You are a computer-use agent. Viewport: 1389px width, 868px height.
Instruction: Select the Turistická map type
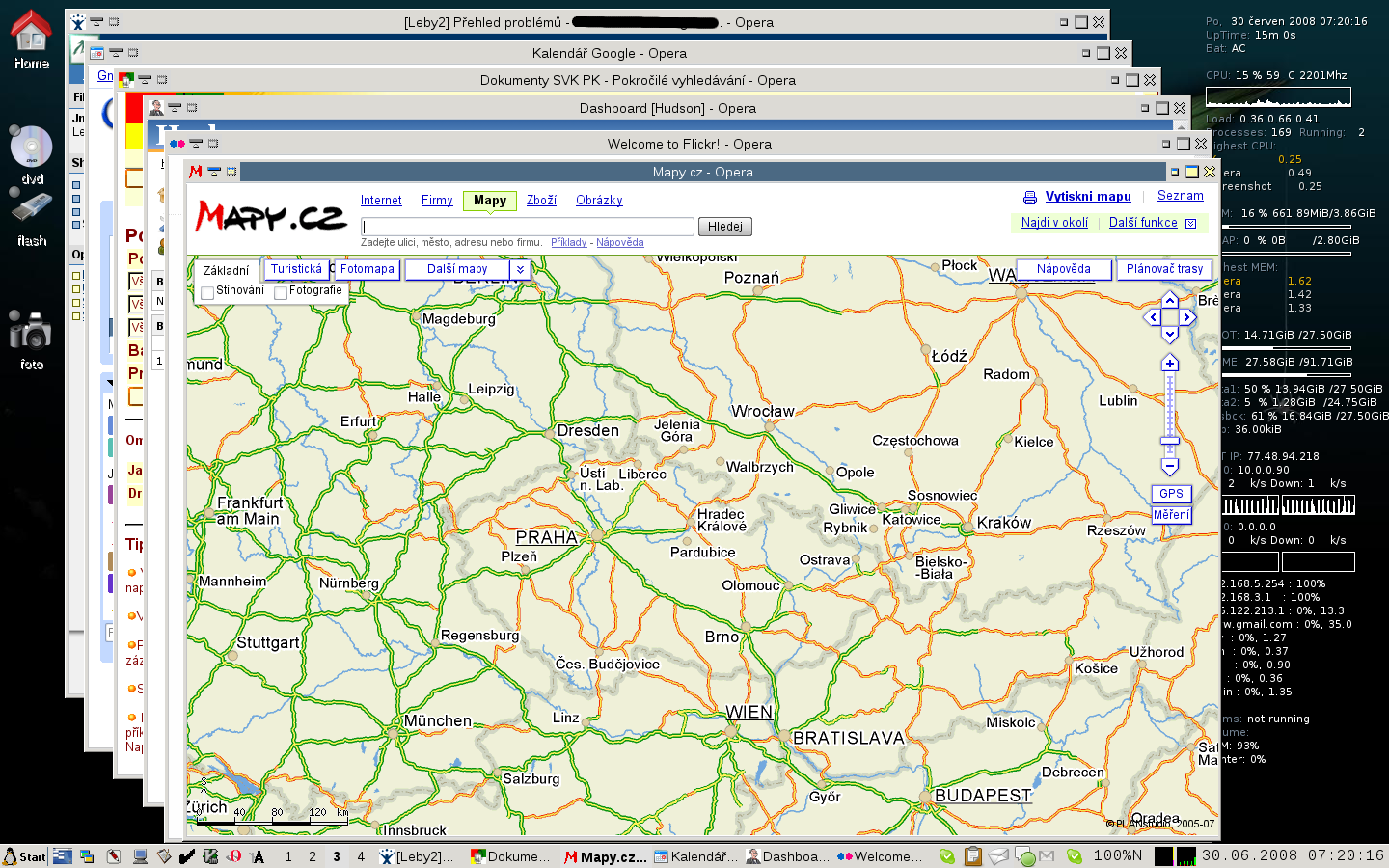(x=296, y=269)
